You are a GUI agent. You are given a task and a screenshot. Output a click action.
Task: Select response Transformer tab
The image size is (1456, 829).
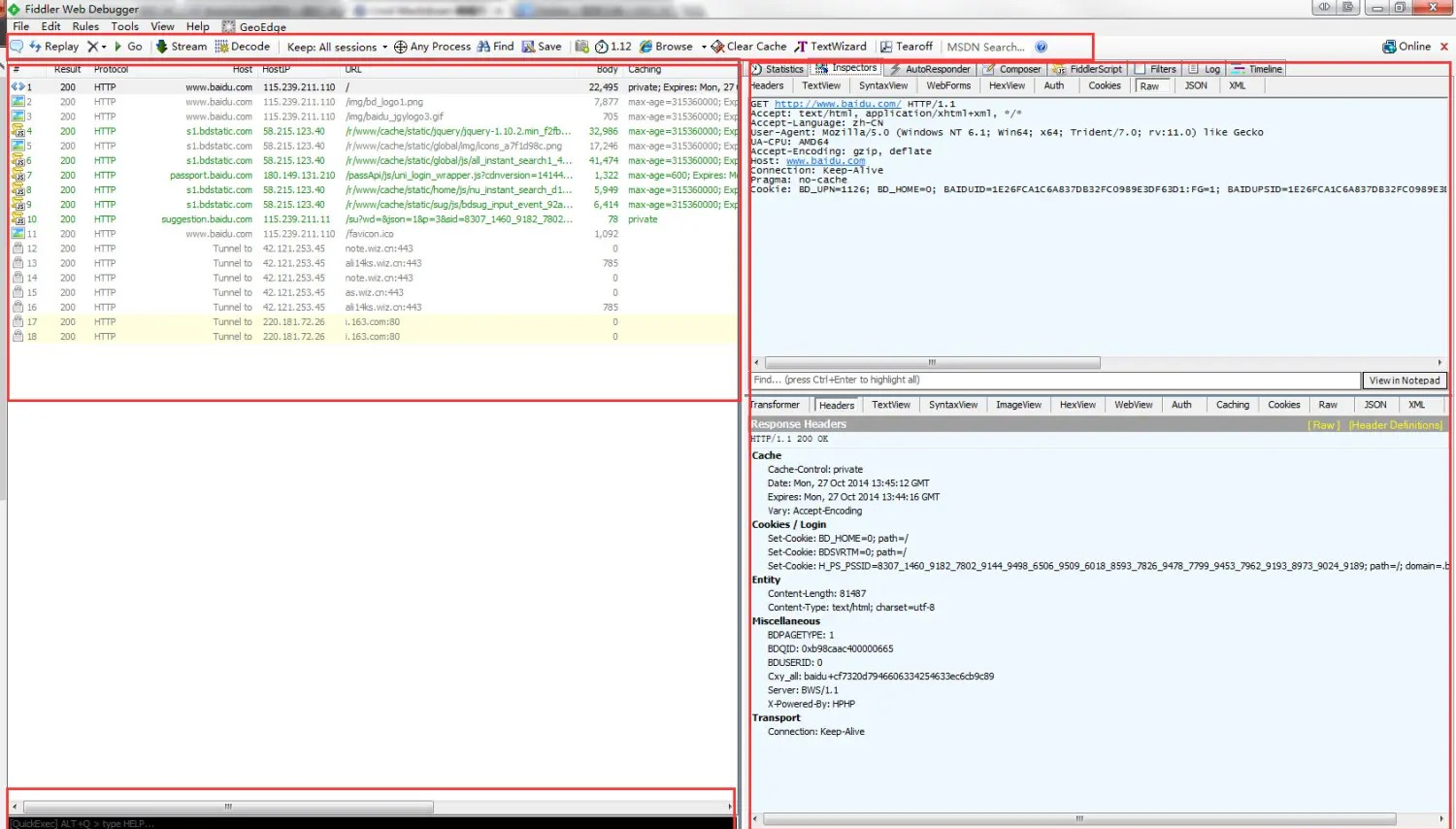click(x=775, y=405)
